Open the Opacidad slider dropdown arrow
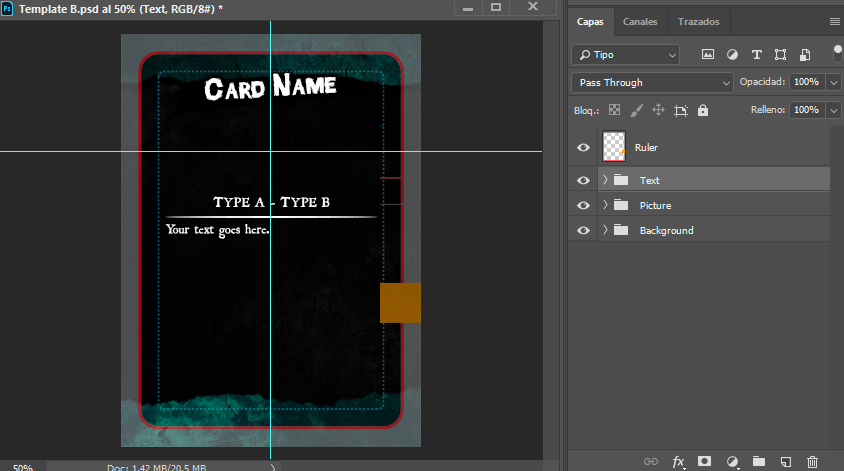 tap(834, 82)
